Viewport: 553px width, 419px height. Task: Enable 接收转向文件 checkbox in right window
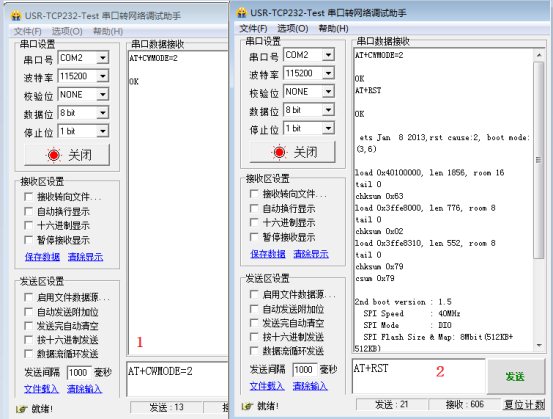point(254,194)
